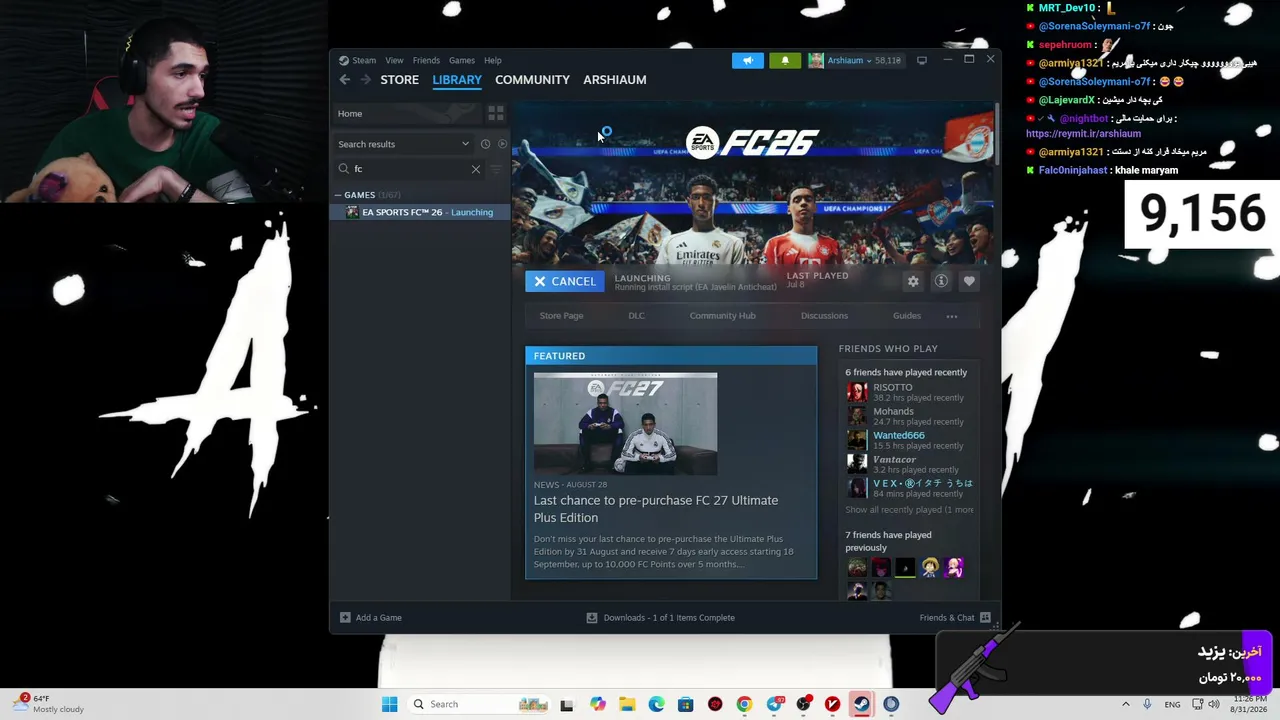Switch to the COMMUNITY tab
Screen dimensions: 1280x720
[x=532, y=80]
